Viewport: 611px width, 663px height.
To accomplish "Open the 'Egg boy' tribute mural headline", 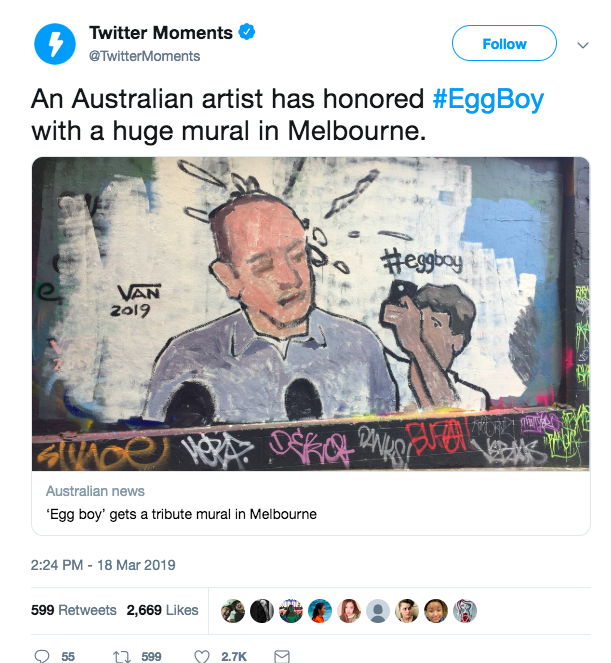I will click(x=181, y=514).
